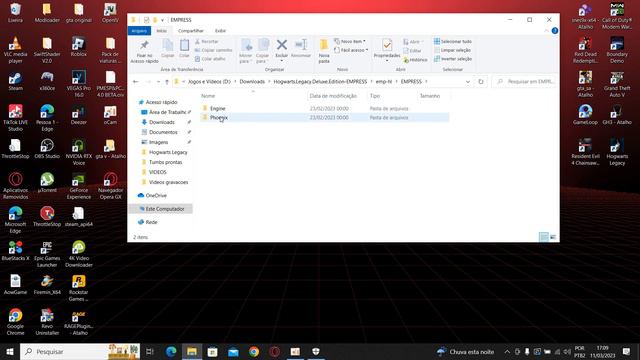Click the taskbar Pesquisar search box
This screenshot has width=640, height=360.
point(80,351)
